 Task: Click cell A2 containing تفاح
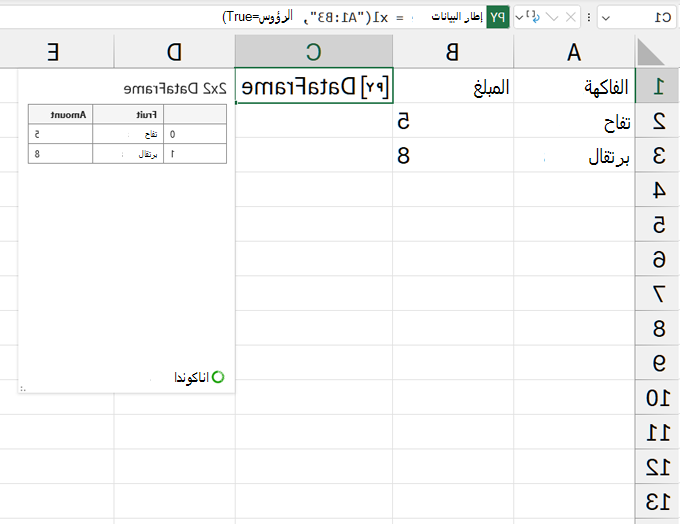coord(574,121)
